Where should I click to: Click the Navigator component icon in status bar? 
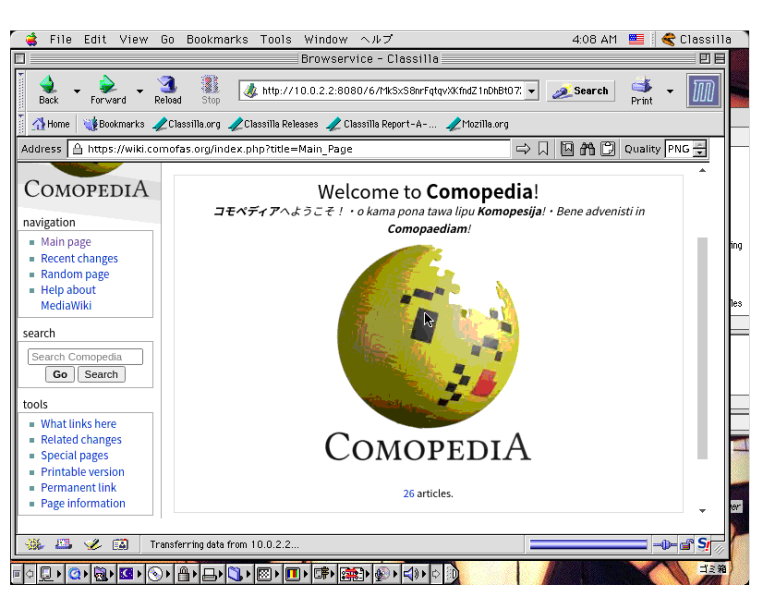(34, 544)
